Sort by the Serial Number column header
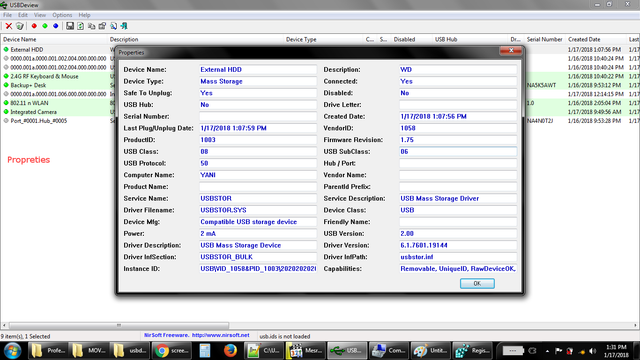The height and width of the screenshot is (360, 640). [544, 40]
